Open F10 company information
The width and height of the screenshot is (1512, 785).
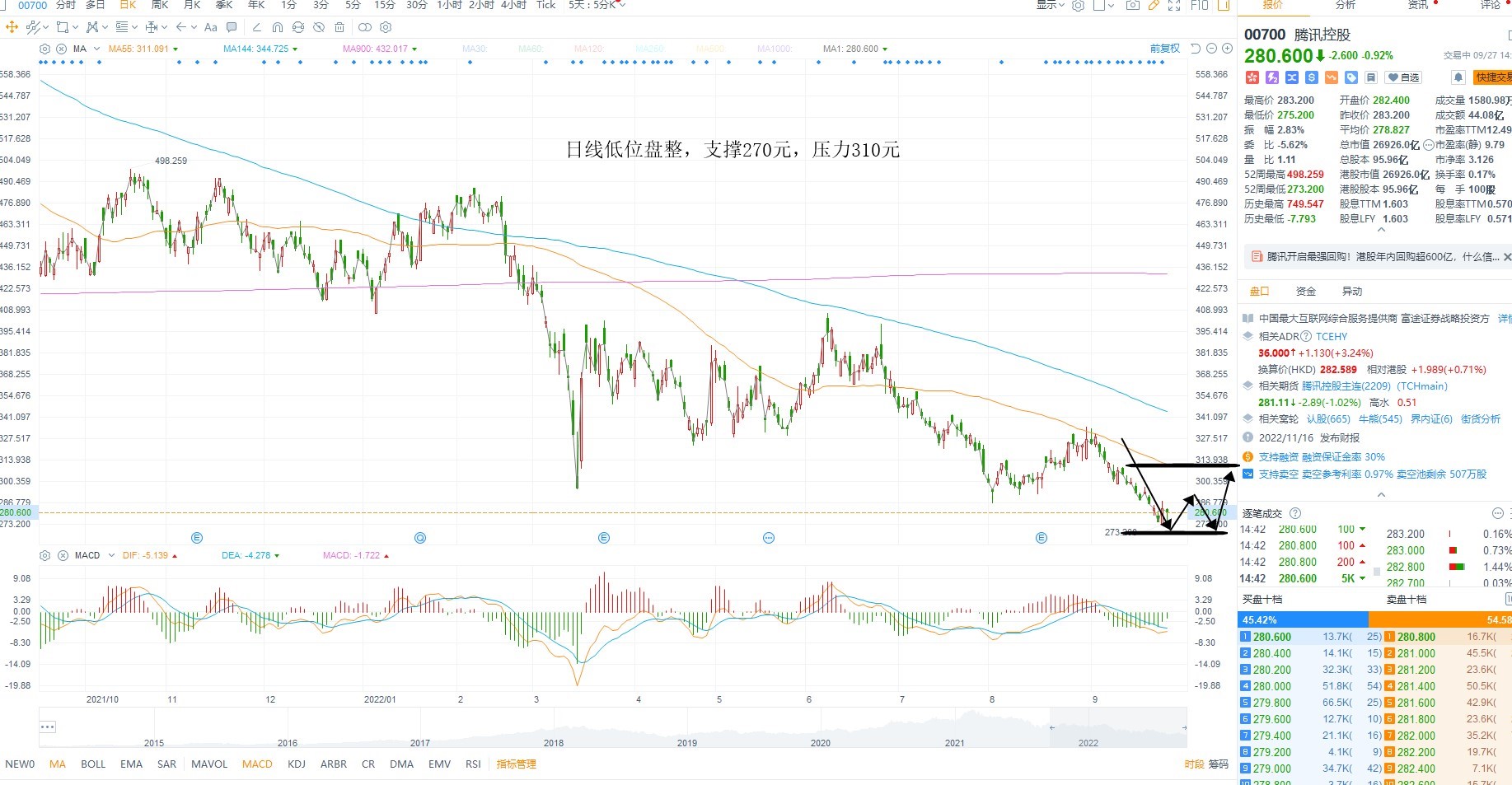click(x=1200, y=5)
